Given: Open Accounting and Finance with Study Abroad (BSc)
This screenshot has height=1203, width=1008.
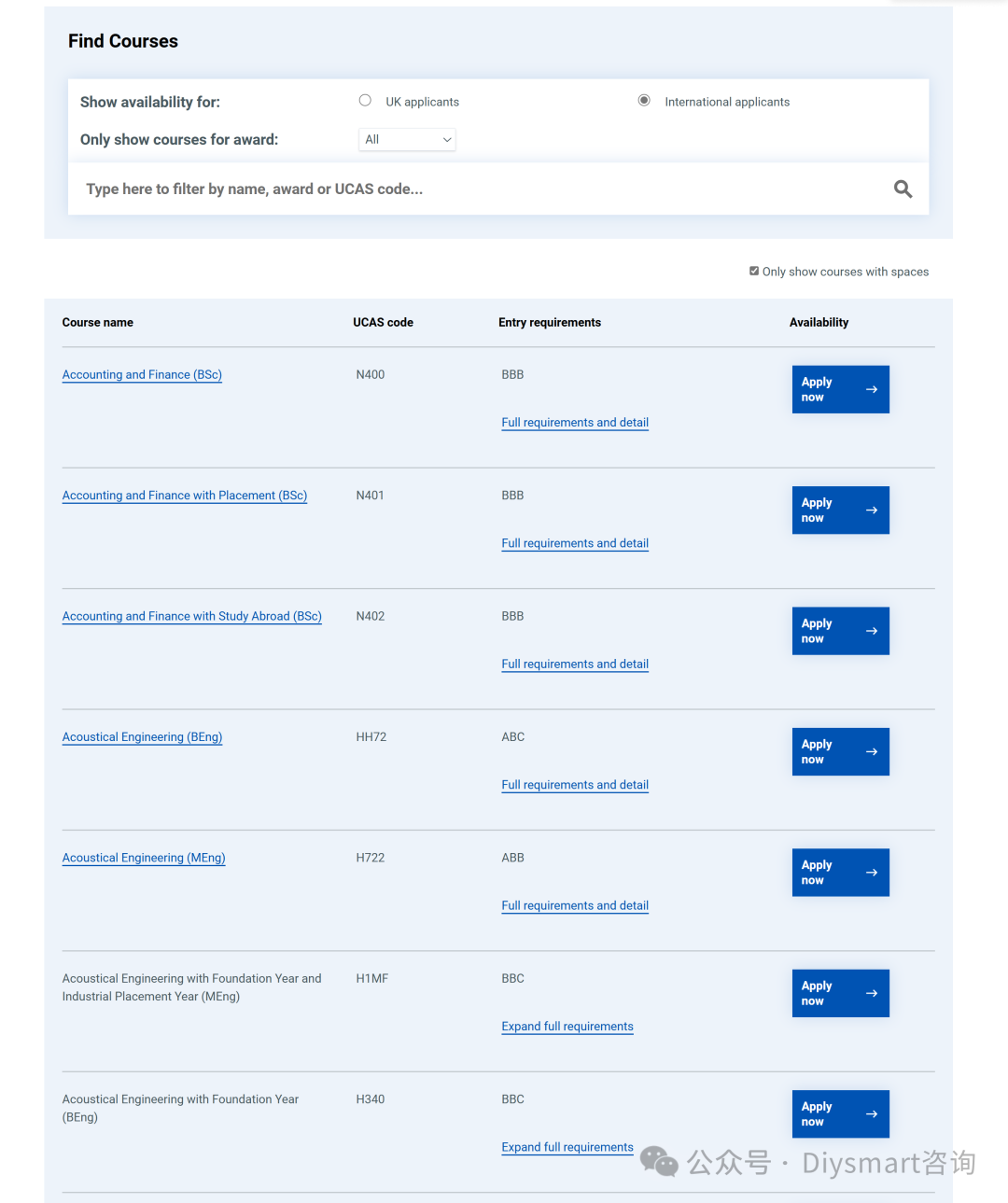Looking at the screenshot, I should pyautogui.click(x=192, y=617).
